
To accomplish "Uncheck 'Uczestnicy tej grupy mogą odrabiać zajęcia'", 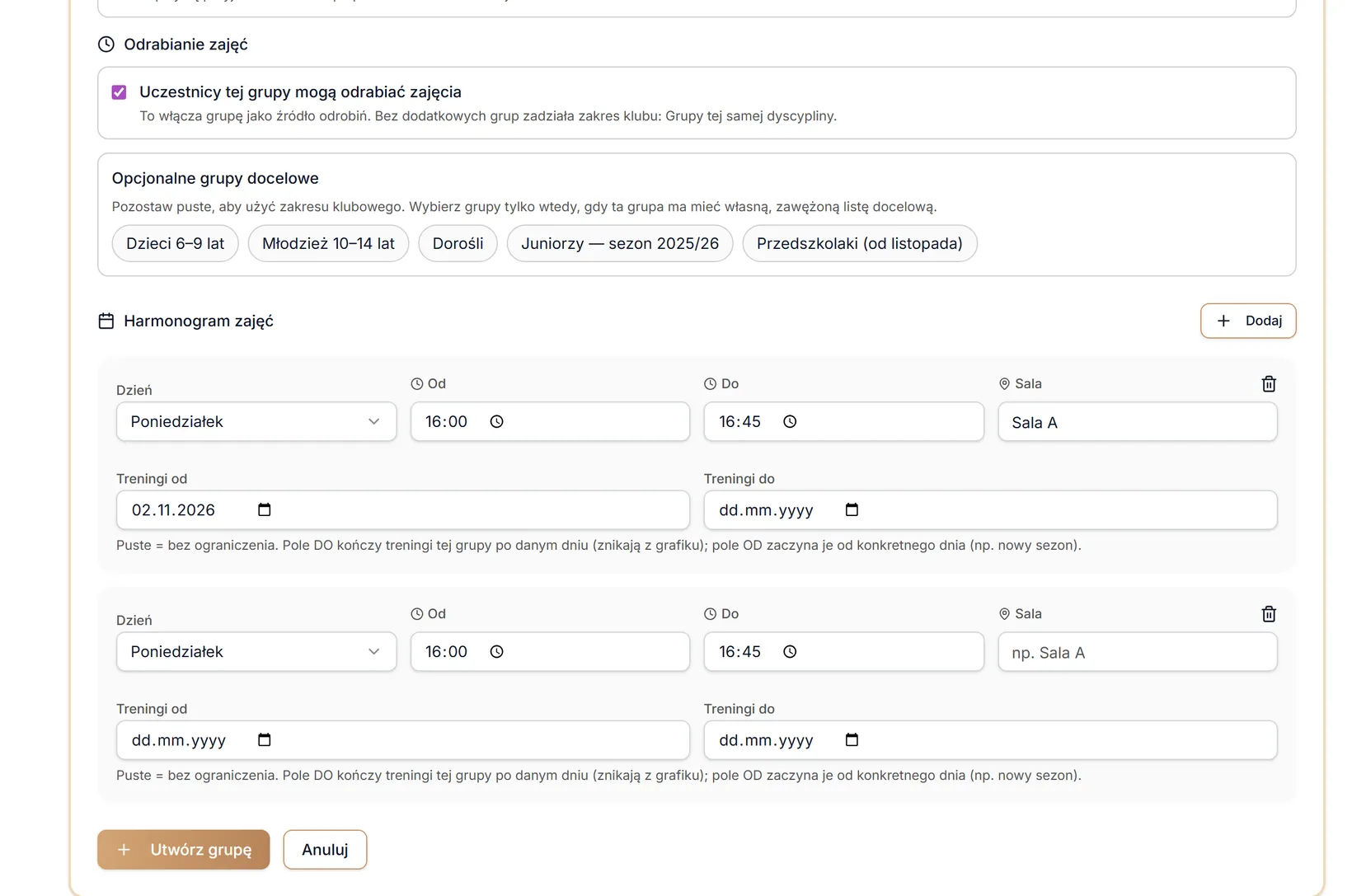I will coord(119,92).
